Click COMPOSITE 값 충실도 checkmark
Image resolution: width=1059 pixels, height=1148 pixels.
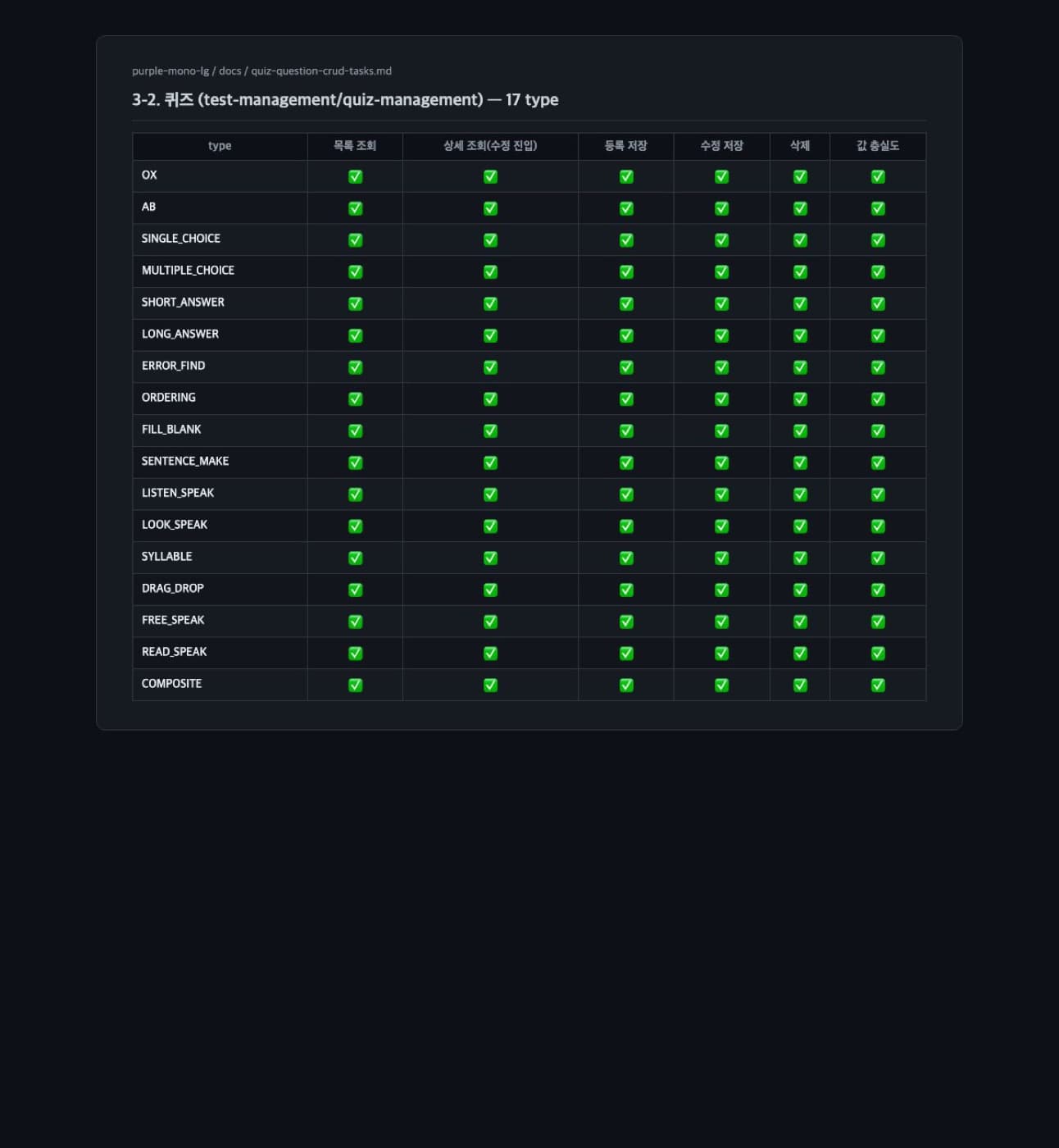878,685
